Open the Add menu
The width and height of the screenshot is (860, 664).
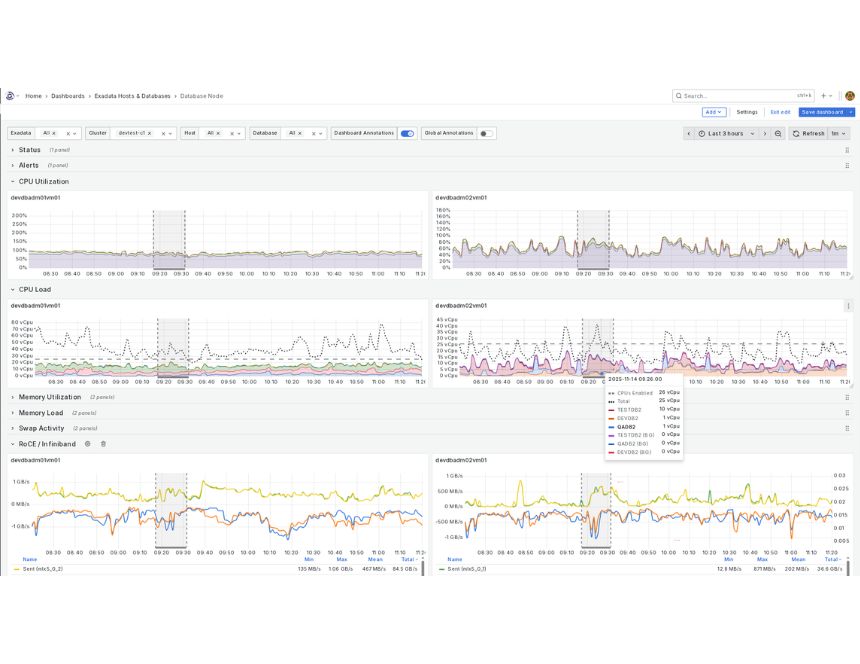pos(713,112)
